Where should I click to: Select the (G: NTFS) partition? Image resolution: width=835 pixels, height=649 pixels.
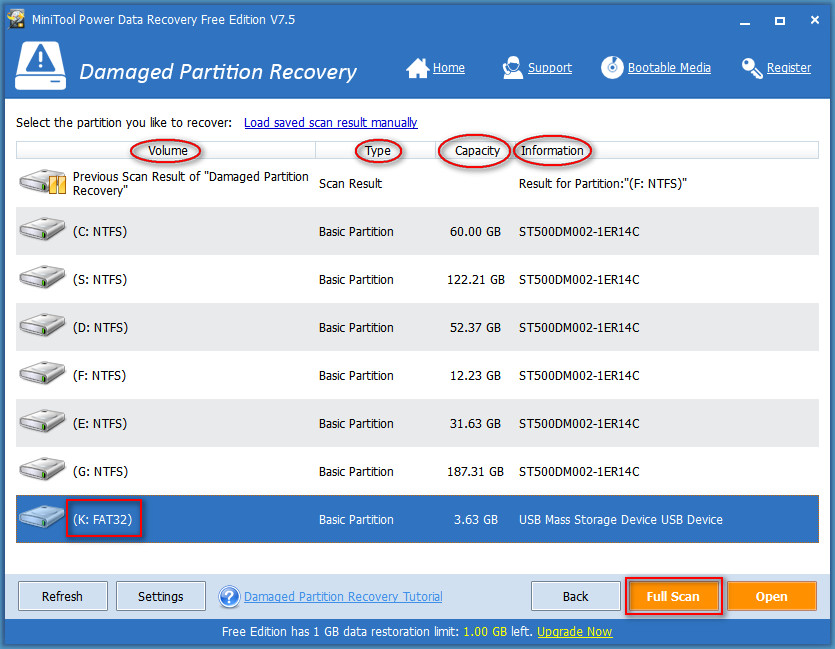click(x=417, y=471)
